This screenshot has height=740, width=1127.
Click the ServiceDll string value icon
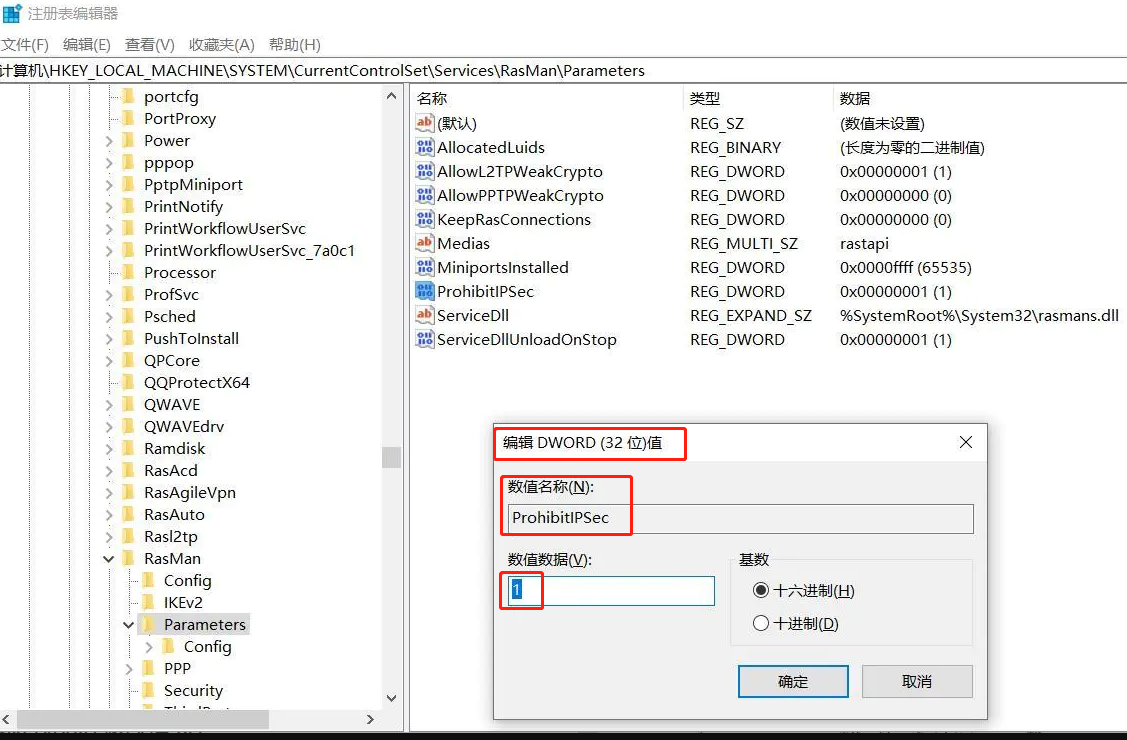[425, 316]
